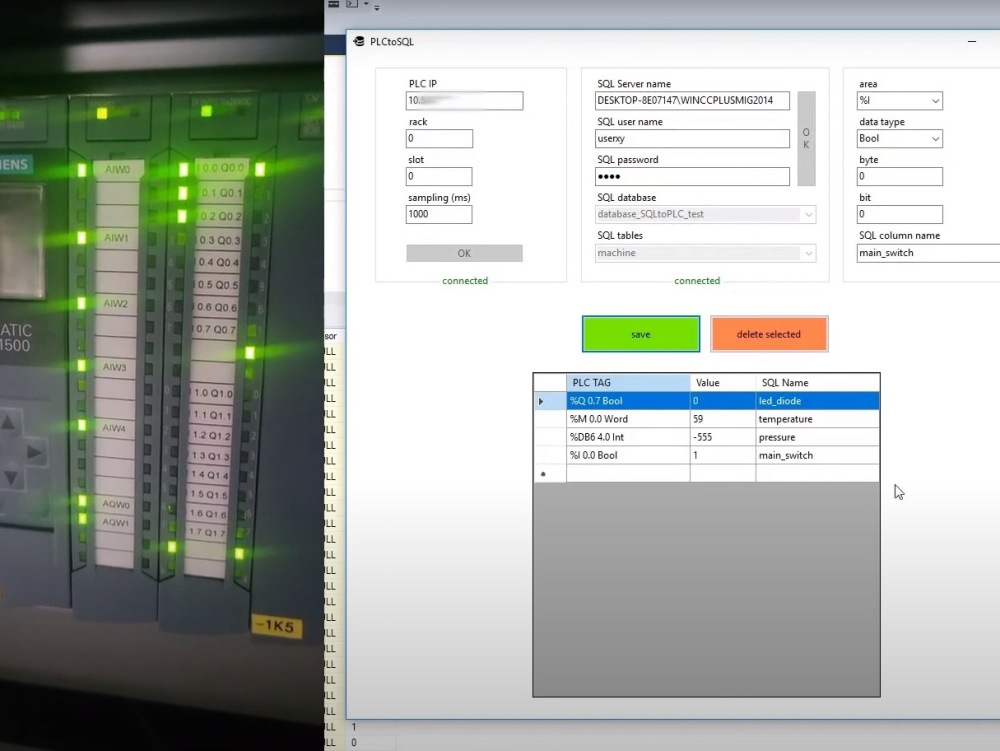
Task: Click the gray OK button under sampling
Action: pyautogui.click(x=464, y=253)
